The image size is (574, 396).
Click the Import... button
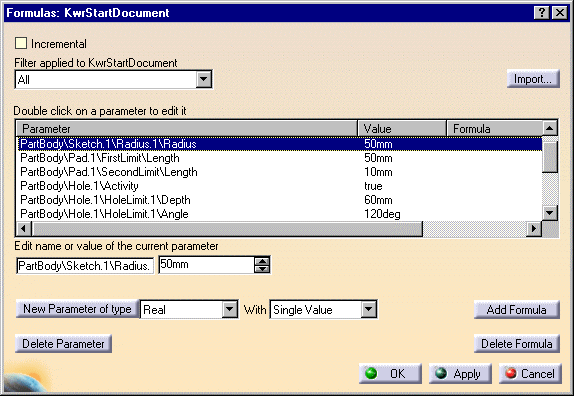pos(533,79)
